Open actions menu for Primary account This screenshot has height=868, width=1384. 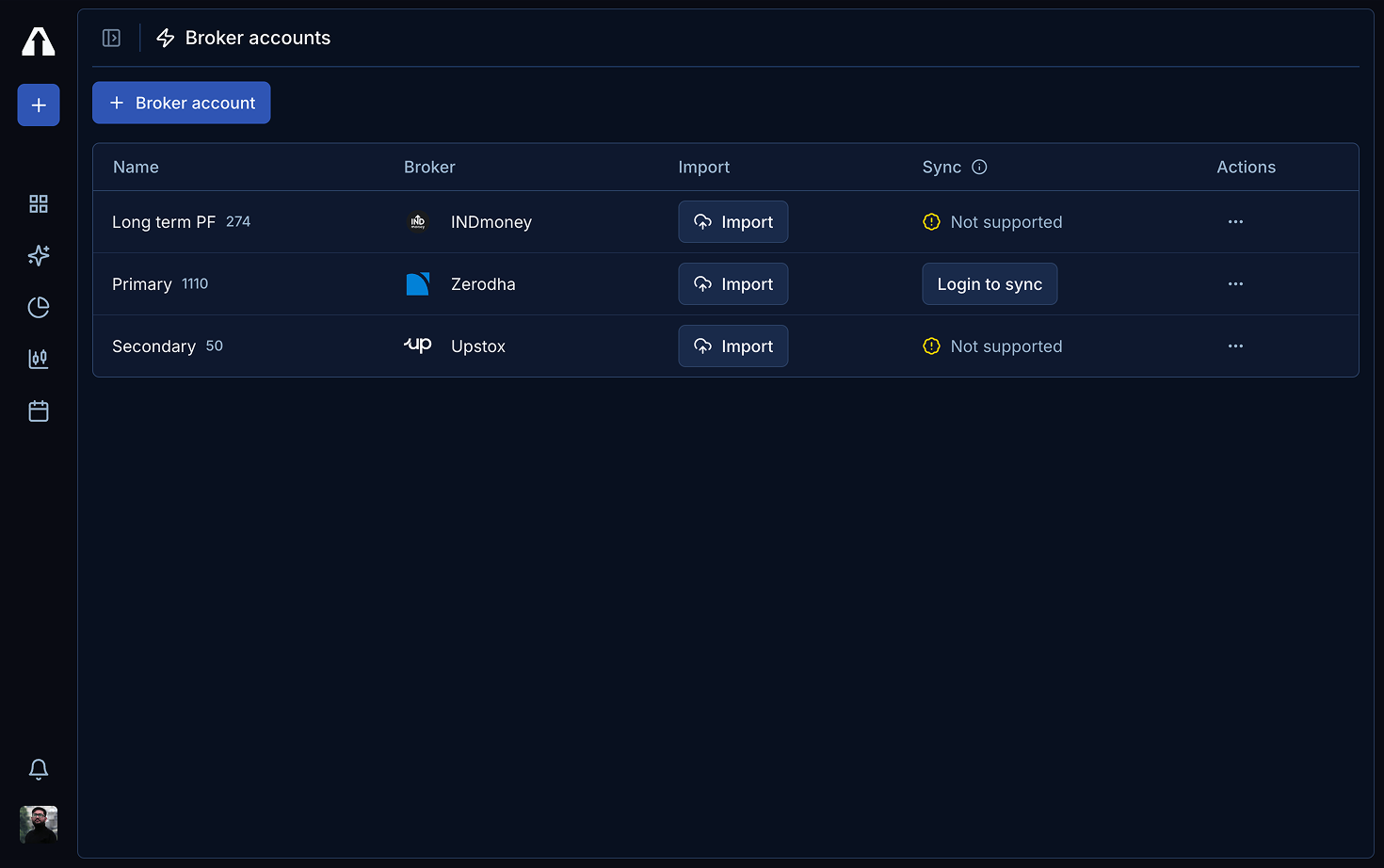(x=1235, y=283)
